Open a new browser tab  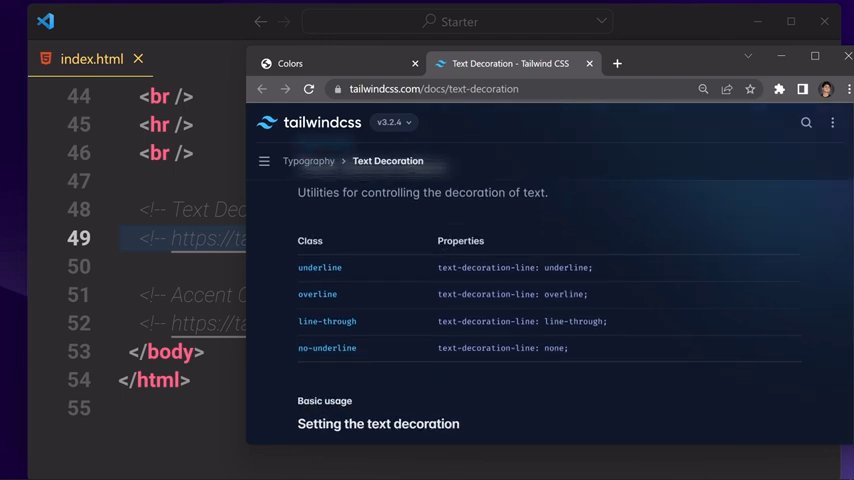click(617, 64)
